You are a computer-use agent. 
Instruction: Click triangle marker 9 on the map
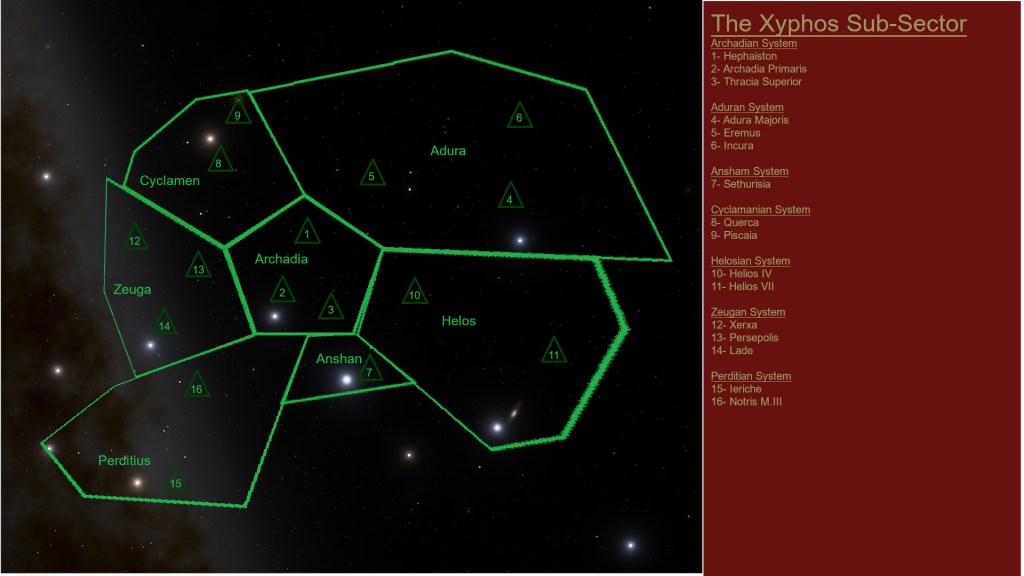(237, 113)
